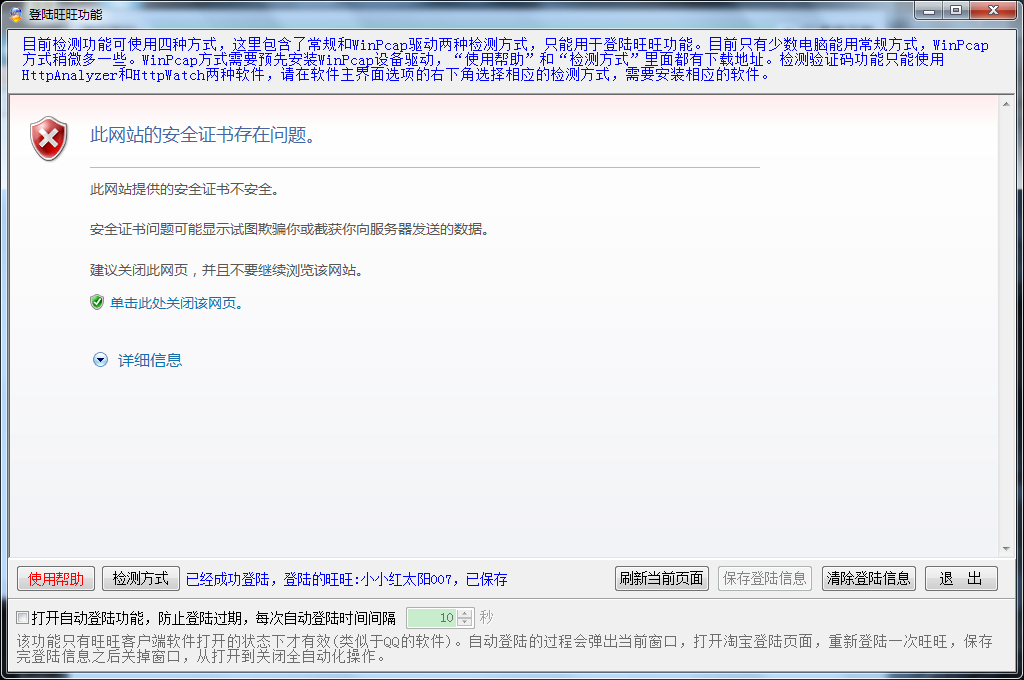Click the red shield security warning icon
The width and height of the screenshot is (1024, 680).
(48, 138)
